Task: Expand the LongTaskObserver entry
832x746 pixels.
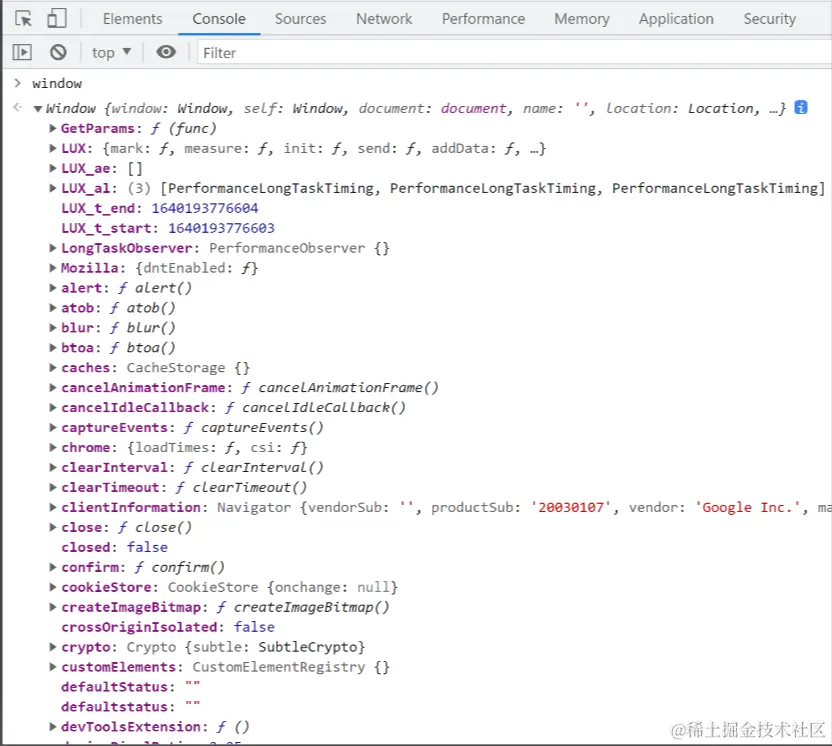Action: [x=53, y=248]
